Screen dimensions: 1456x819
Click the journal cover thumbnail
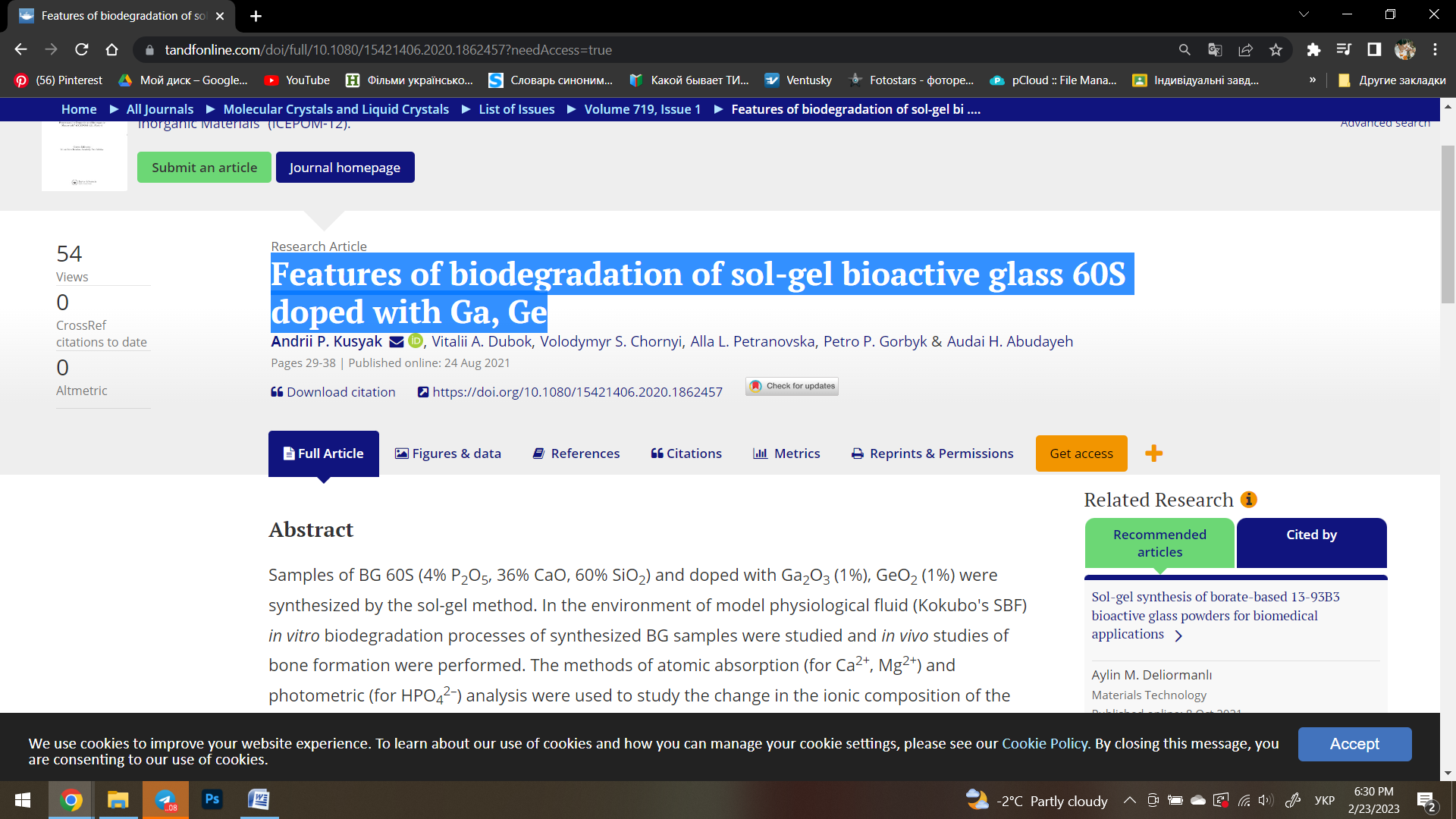tap(84, 155)
